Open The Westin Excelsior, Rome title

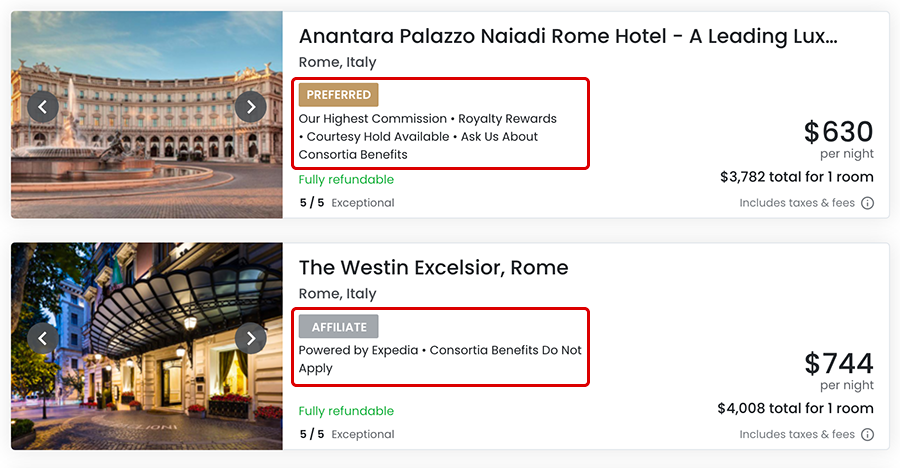433,268
